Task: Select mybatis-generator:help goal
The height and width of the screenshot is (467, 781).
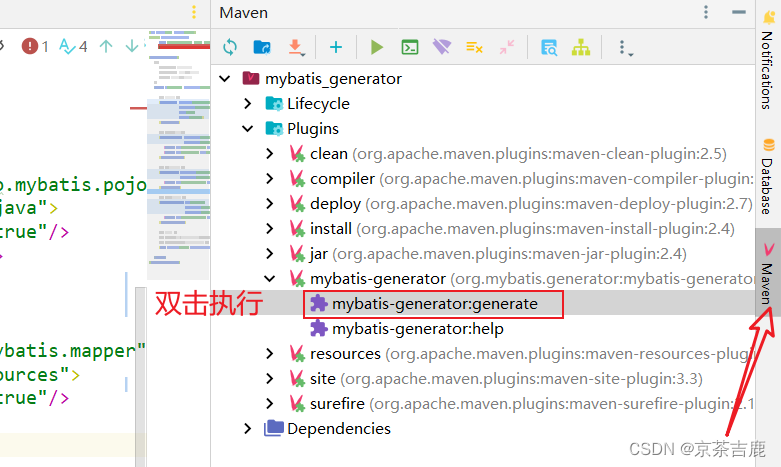Action: tap(417, 329)
